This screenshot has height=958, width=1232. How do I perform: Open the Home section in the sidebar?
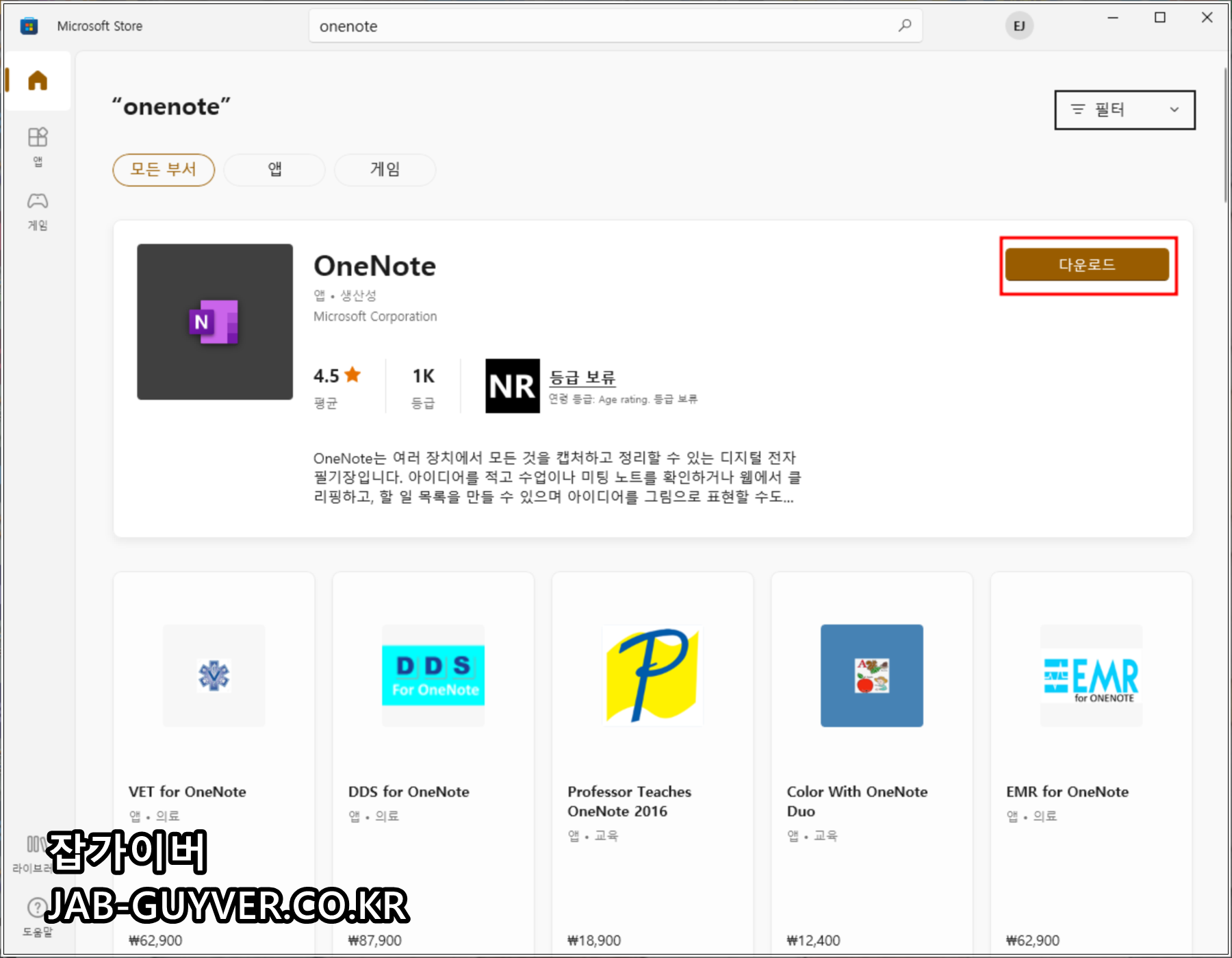tap(38, 81)
